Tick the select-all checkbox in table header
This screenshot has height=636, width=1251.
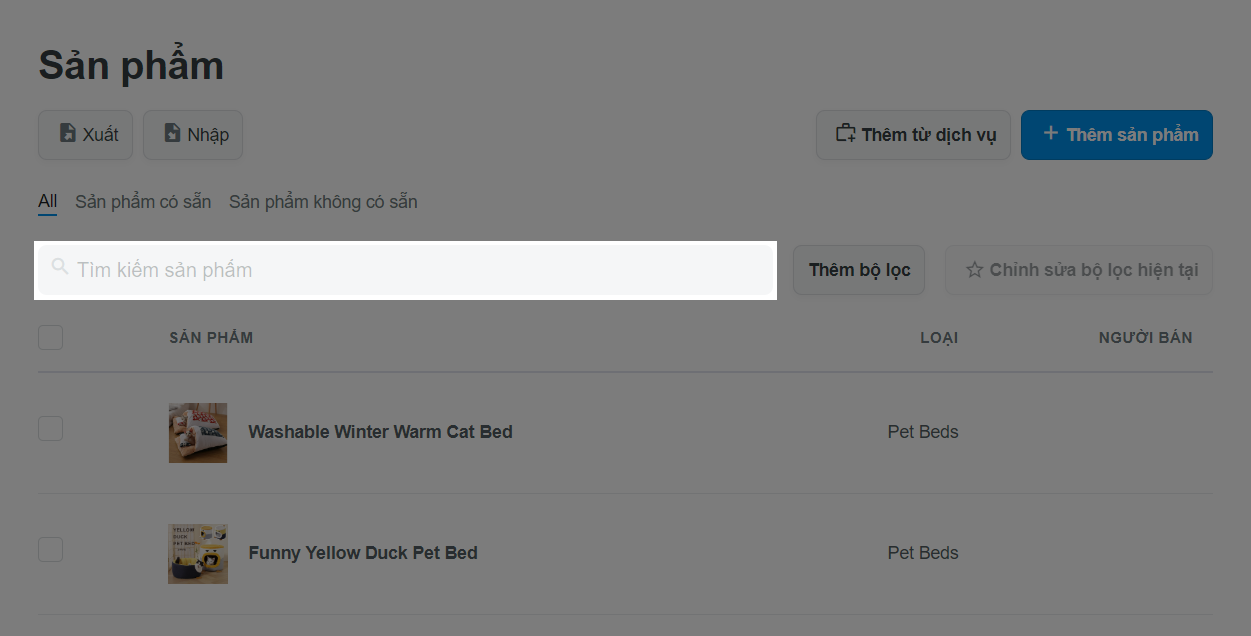pos(50,337)
